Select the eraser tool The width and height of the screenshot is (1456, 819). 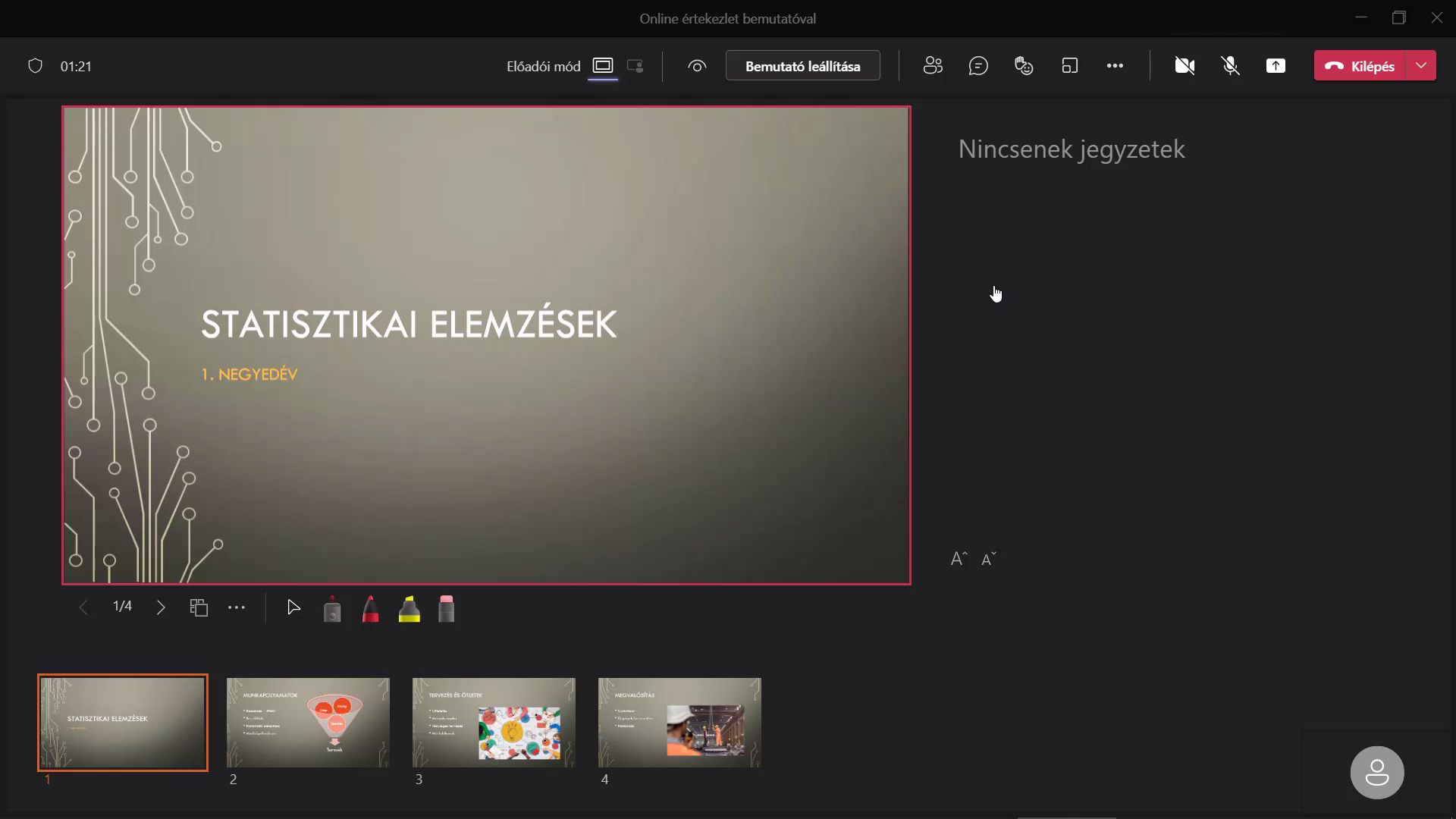pyautogui.click(x=447, y=609)
